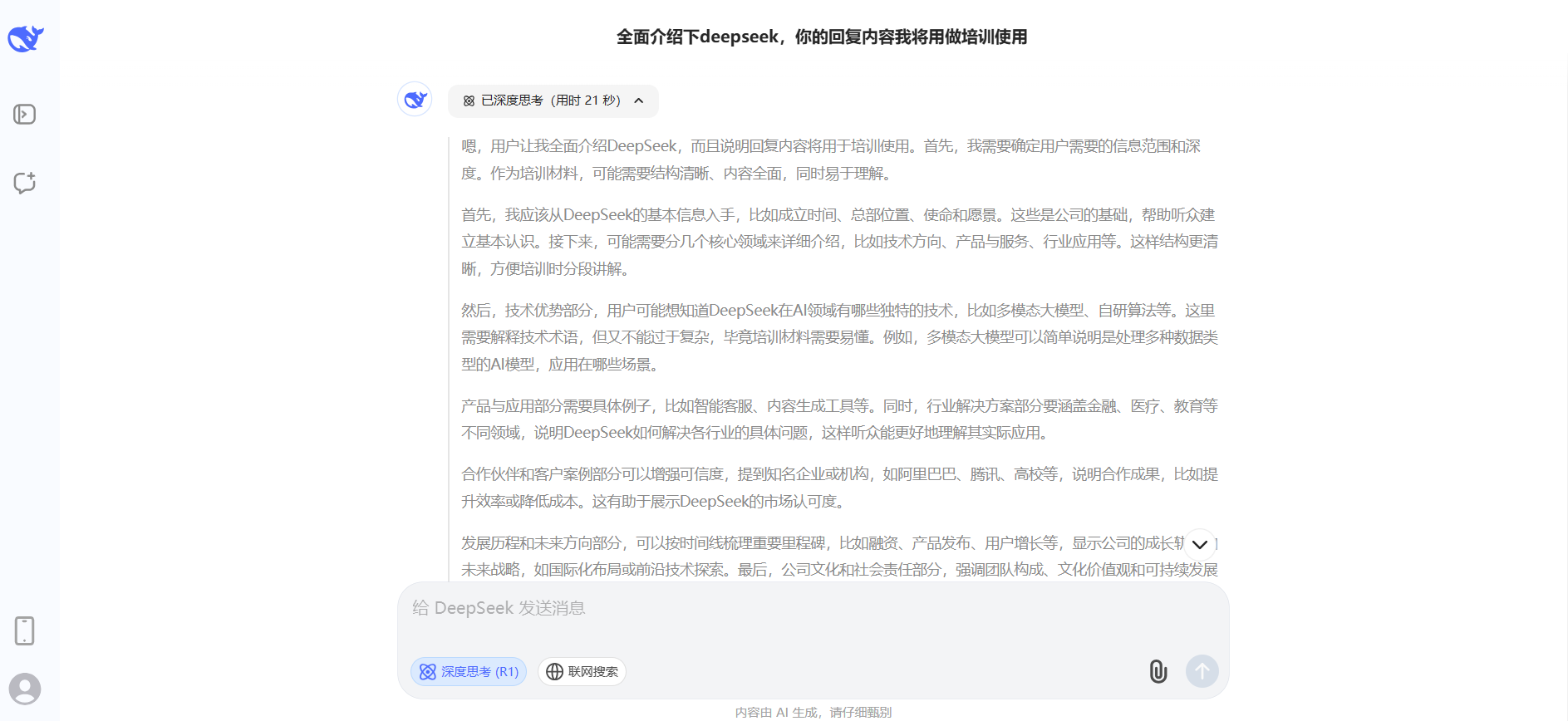The height and width of the screenshot is (721, 1568).
Task: Open the user profile avatar
Action: [x=25, y=689]
